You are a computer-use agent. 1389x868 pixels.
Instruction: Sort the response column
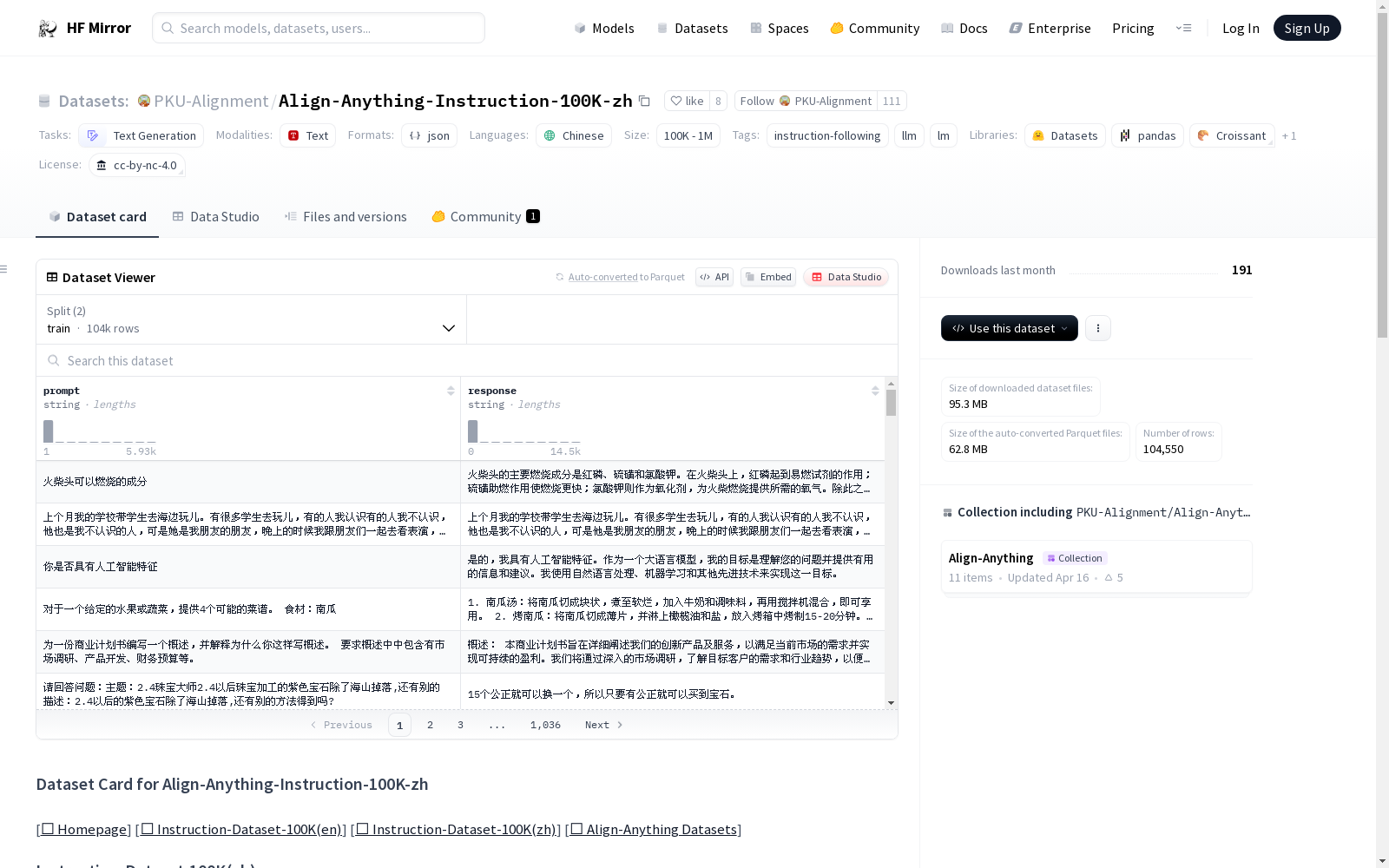(875, 391)
